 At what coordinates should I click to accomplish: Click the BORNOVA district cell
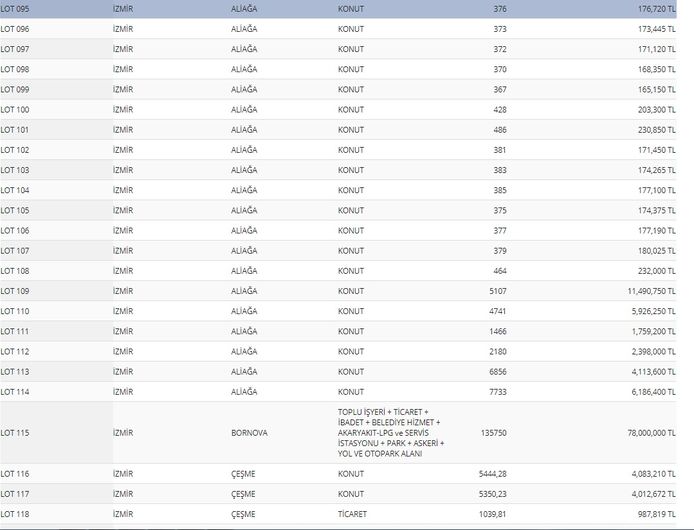coord(250,432)
